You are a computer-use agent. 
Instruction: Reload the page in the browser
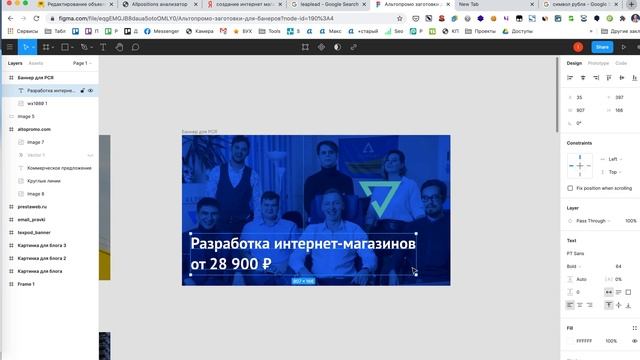36,18
